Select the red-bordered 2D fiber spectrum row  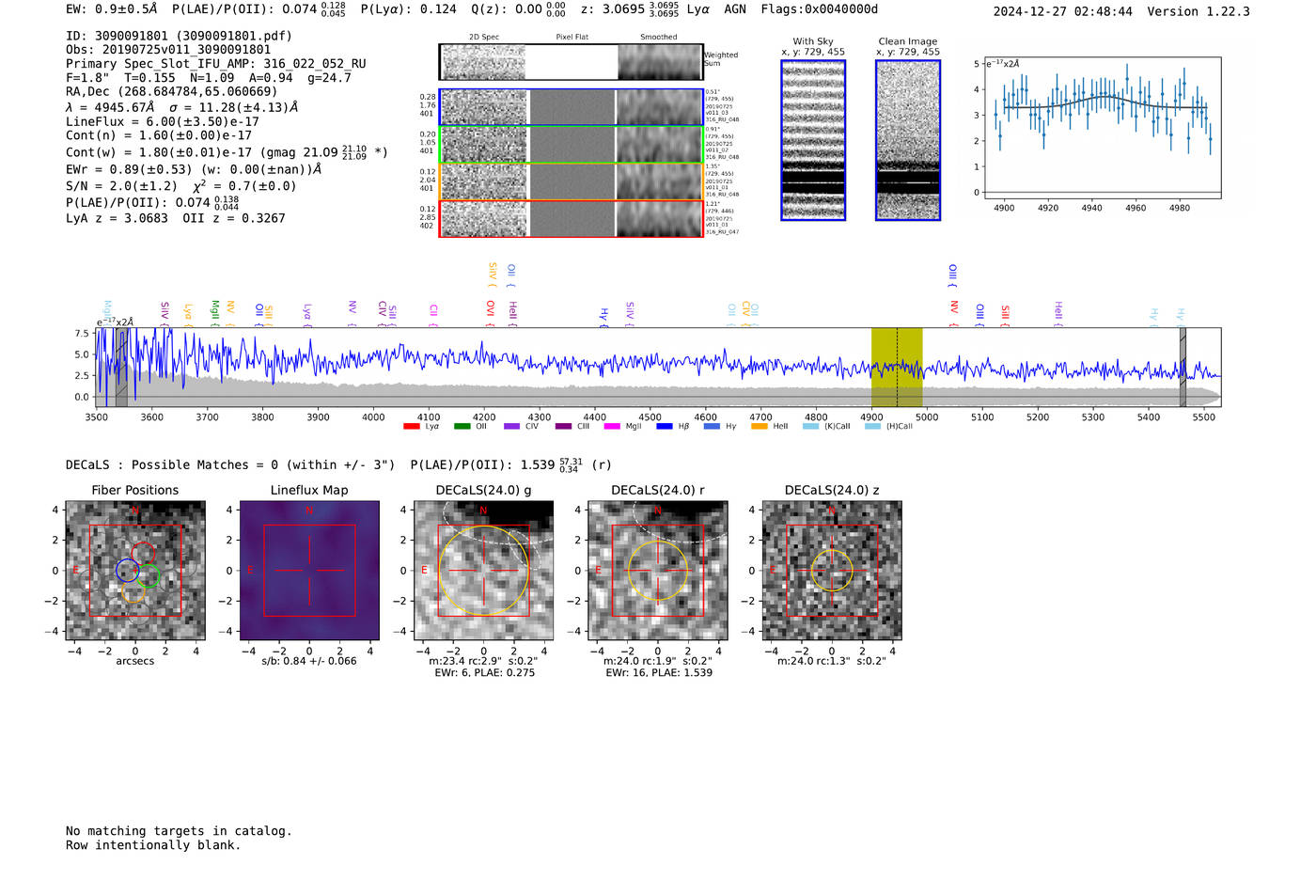(x=571, y=218)
